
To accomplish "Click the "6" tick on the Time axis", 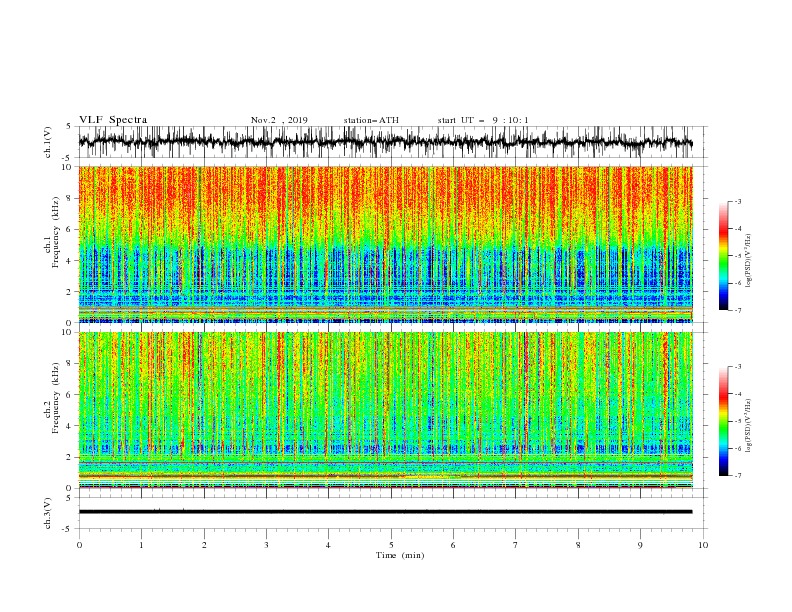I will (x=453, y=545).
